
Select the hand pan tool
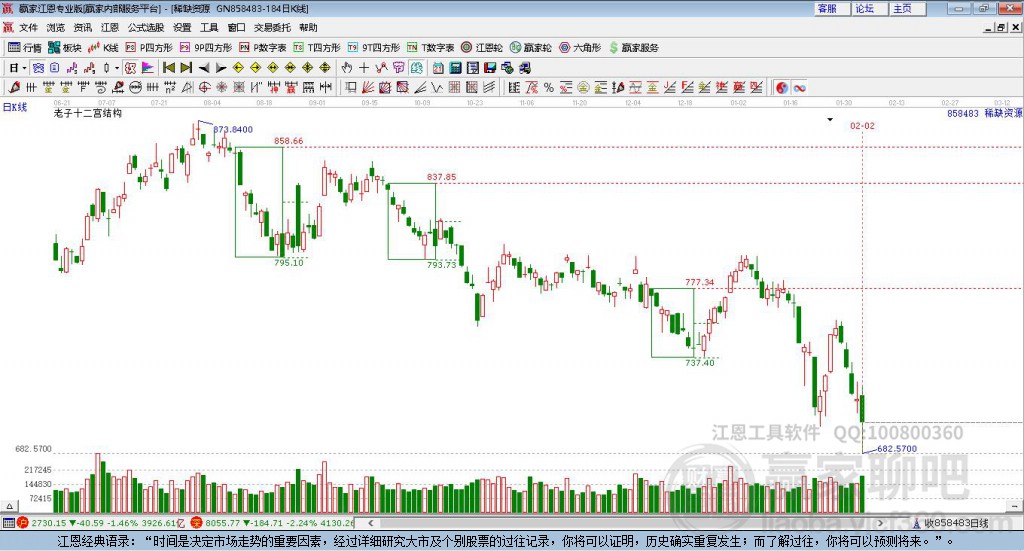[347, 68]
